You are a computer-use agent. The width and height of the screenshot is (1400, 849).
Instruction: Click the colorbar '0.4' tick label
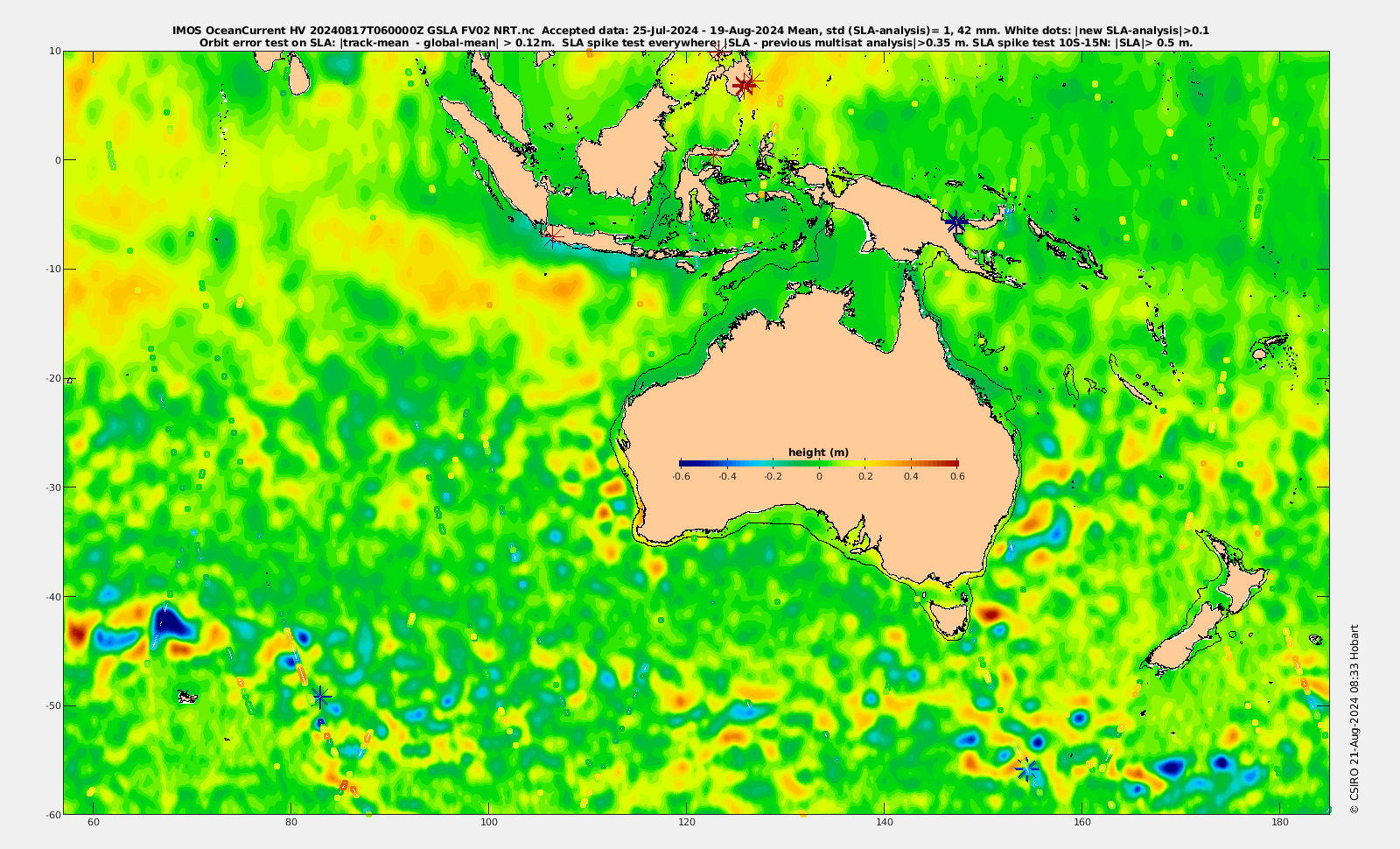coord(911,476)
